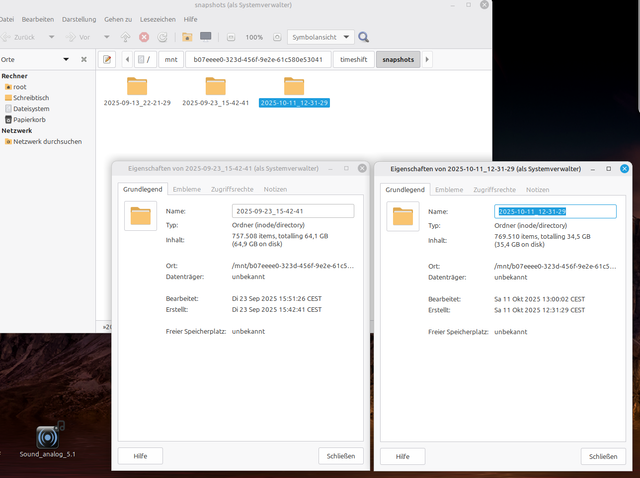Switch to Zugriffsrechte tab in 2025-10-11 properties

(495, 190)
